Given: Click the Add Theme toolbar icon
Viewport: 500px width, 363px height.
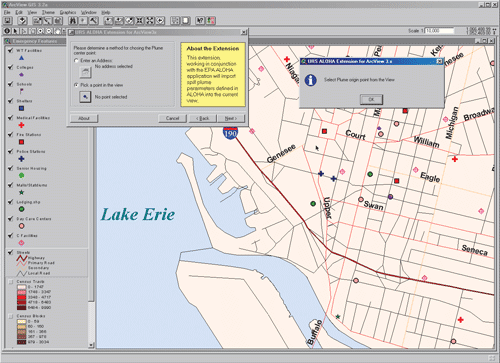Looking at the screenshot, I should point(22,21).
